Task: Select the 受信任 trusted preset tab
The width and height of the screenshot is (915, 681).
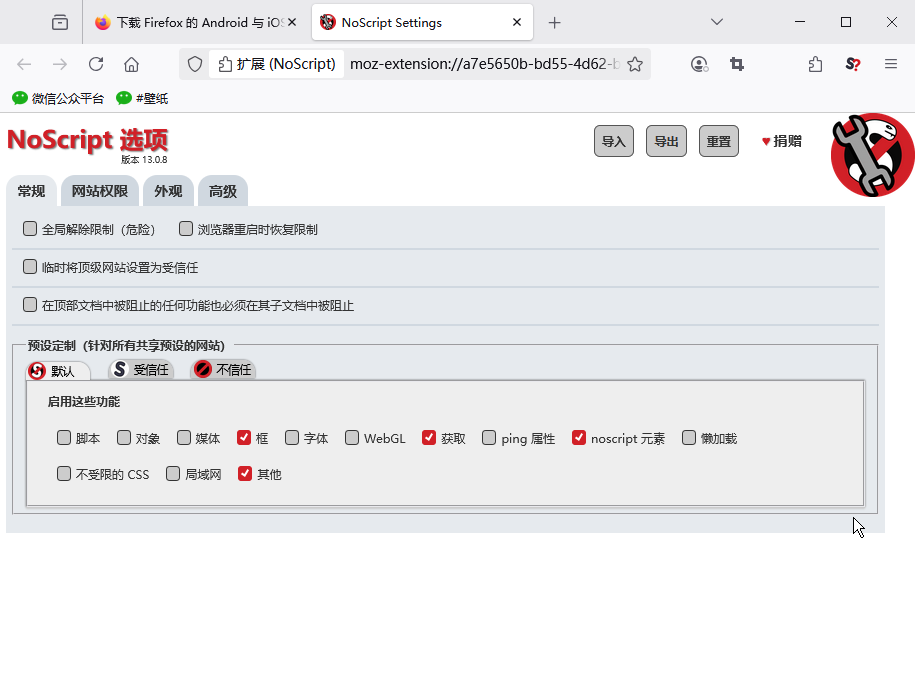Action: click(141, 369)
